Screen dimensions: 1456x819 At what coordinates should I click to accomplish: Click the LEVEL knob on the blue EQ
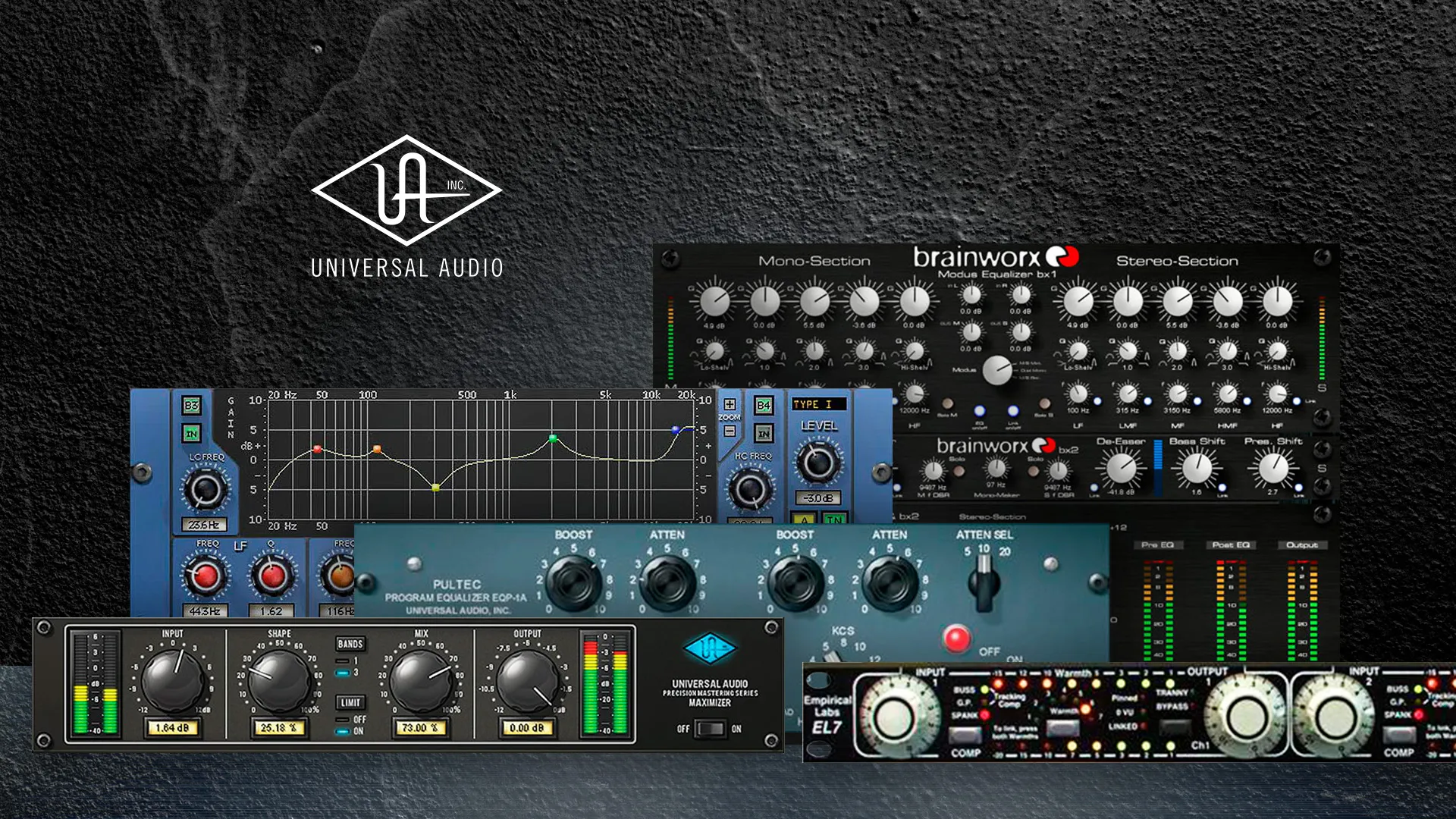click(818, 462)
